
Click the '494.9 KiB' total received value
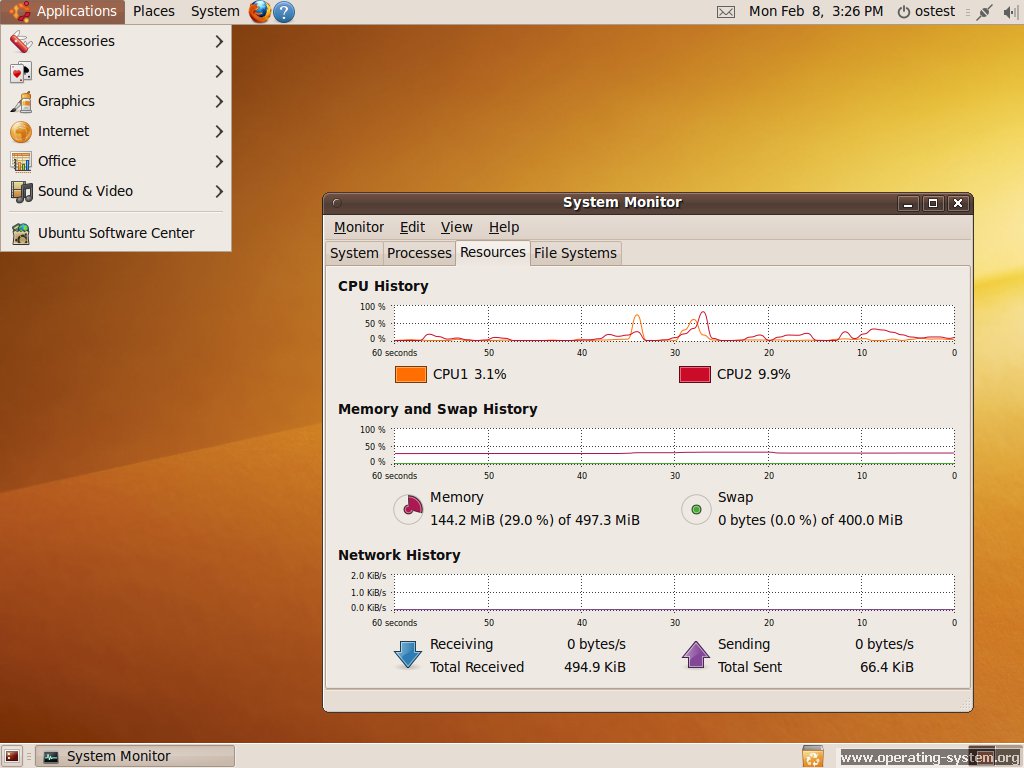tap(594, 667)
